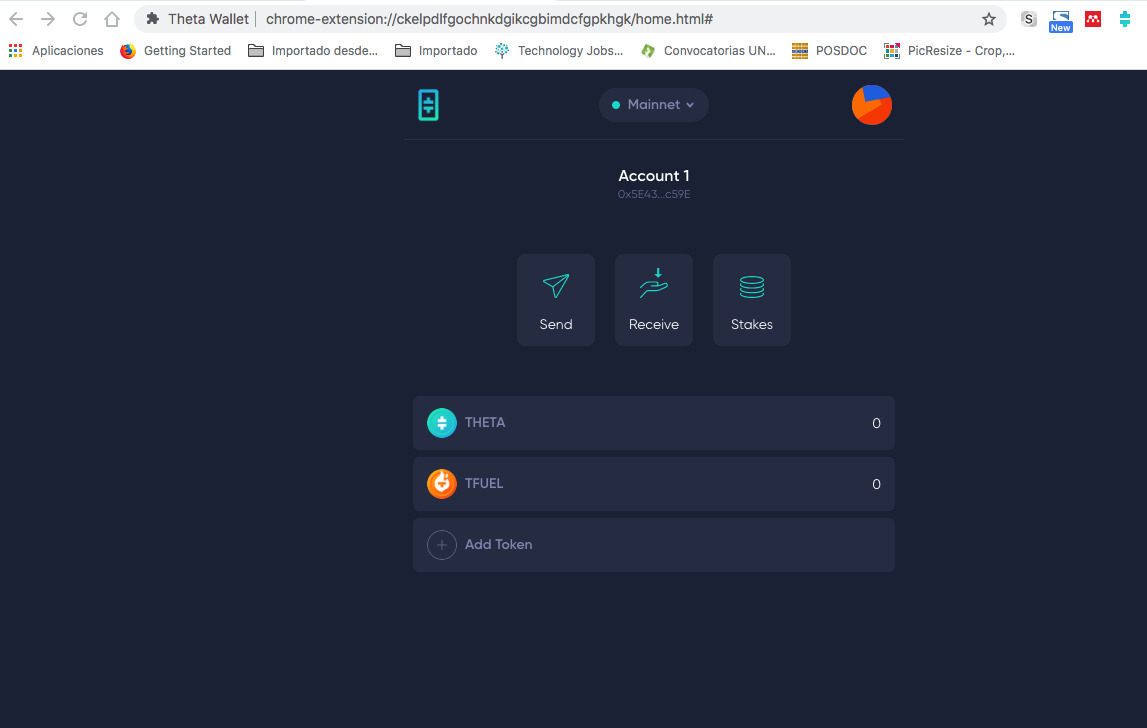Open the Mainnet network selector
Viewport: 1147px width, 728px height.
click(x=653, y=104)
